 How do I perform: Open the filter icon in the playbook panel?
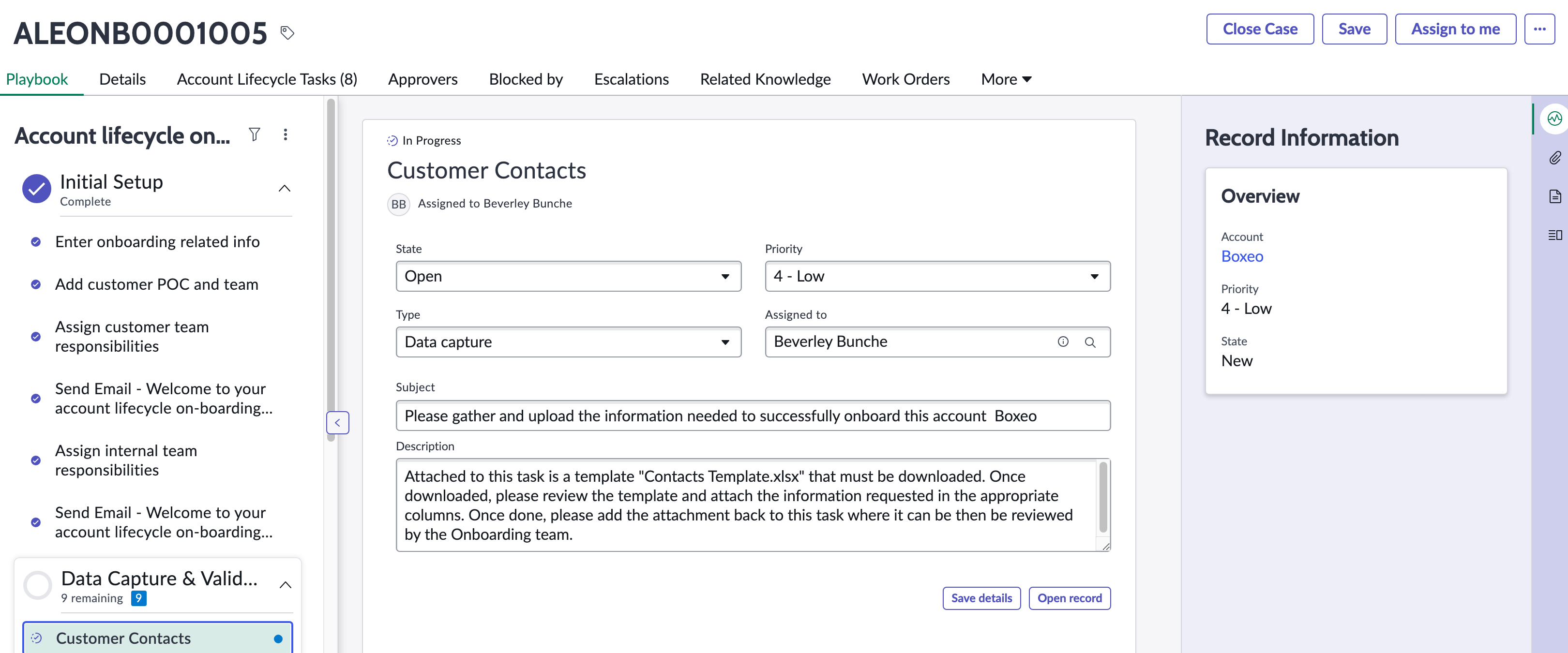coord(255,134)
